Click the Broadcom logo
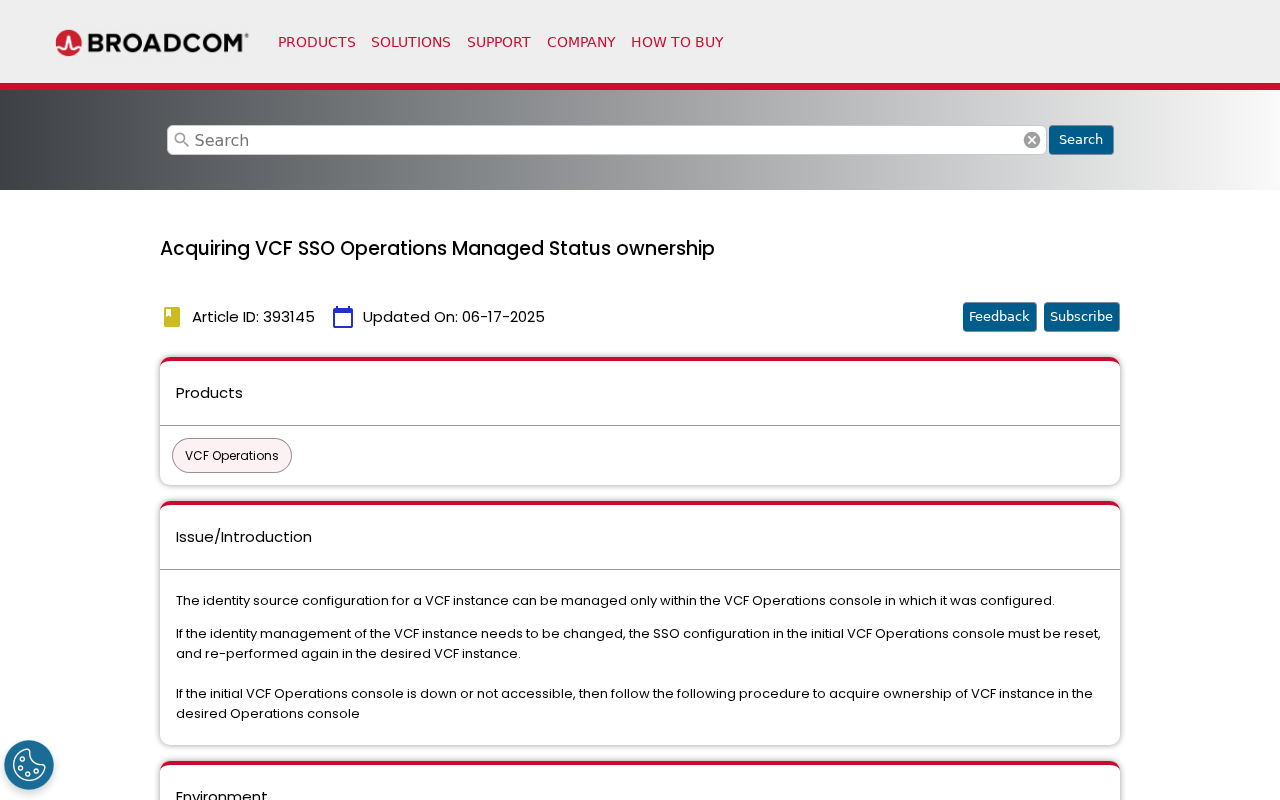Screen dimensions: 1280x800 (151, 41)
